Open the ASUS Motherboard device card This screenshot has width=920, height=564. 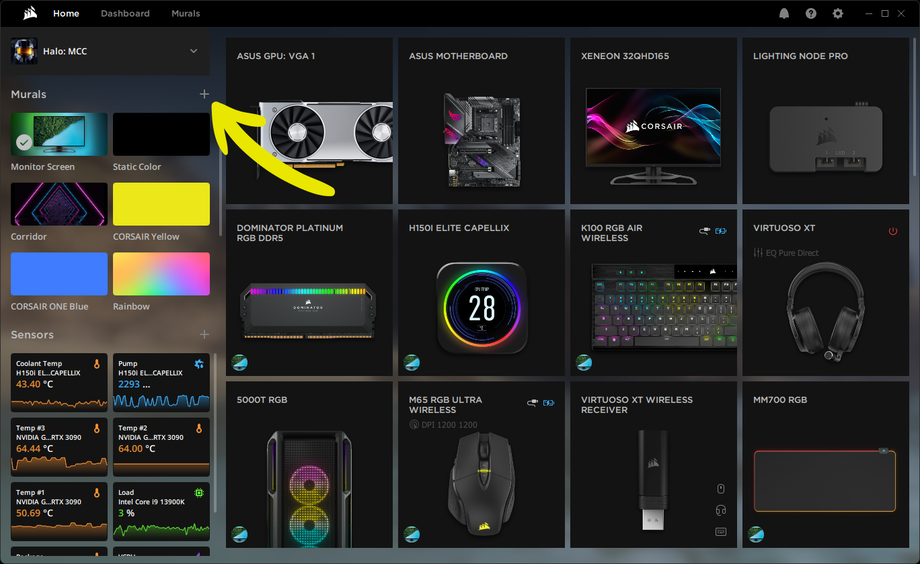pos(481,121)
